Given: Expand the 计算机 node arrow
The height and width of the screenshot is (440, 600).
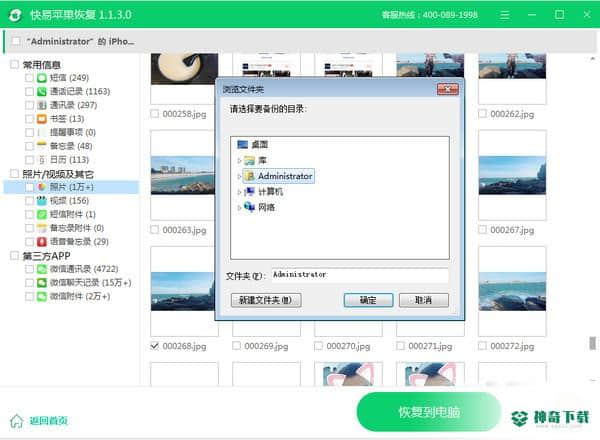Looking at the screenshot, I should point(239,192).
